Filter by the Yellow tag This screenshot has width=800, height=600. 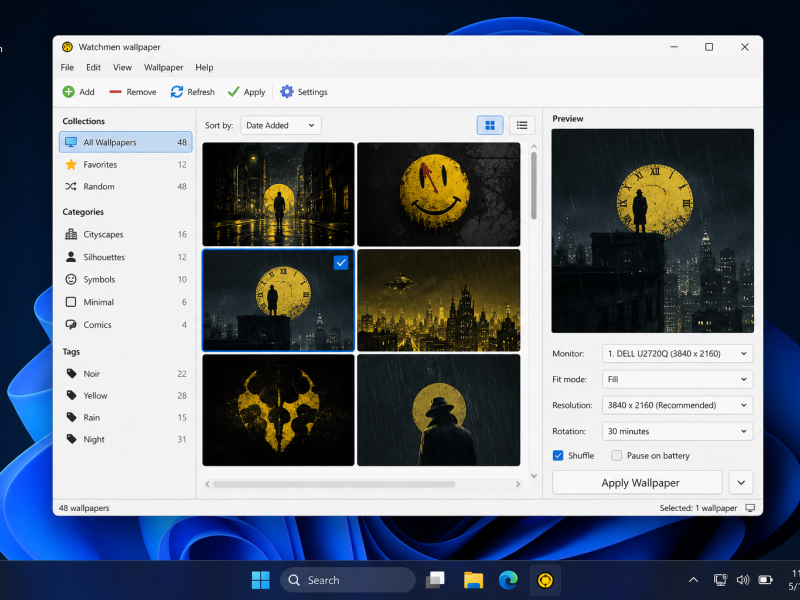126,395
